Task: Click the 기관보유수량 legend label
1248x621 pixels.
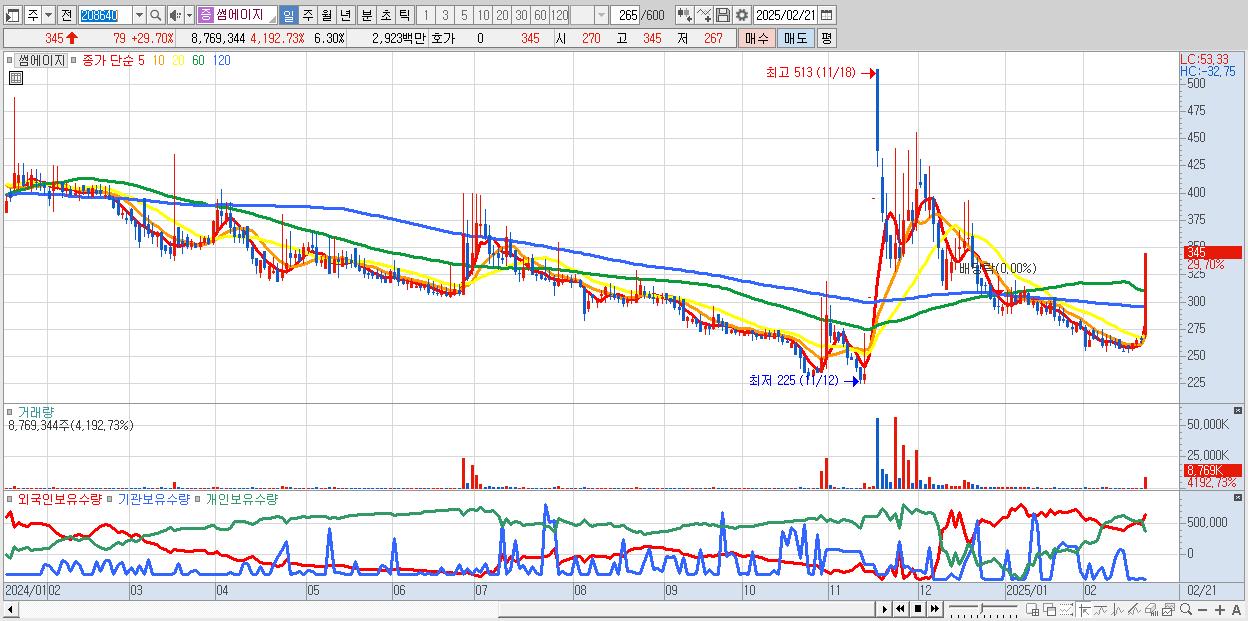Action: point(153,498)
